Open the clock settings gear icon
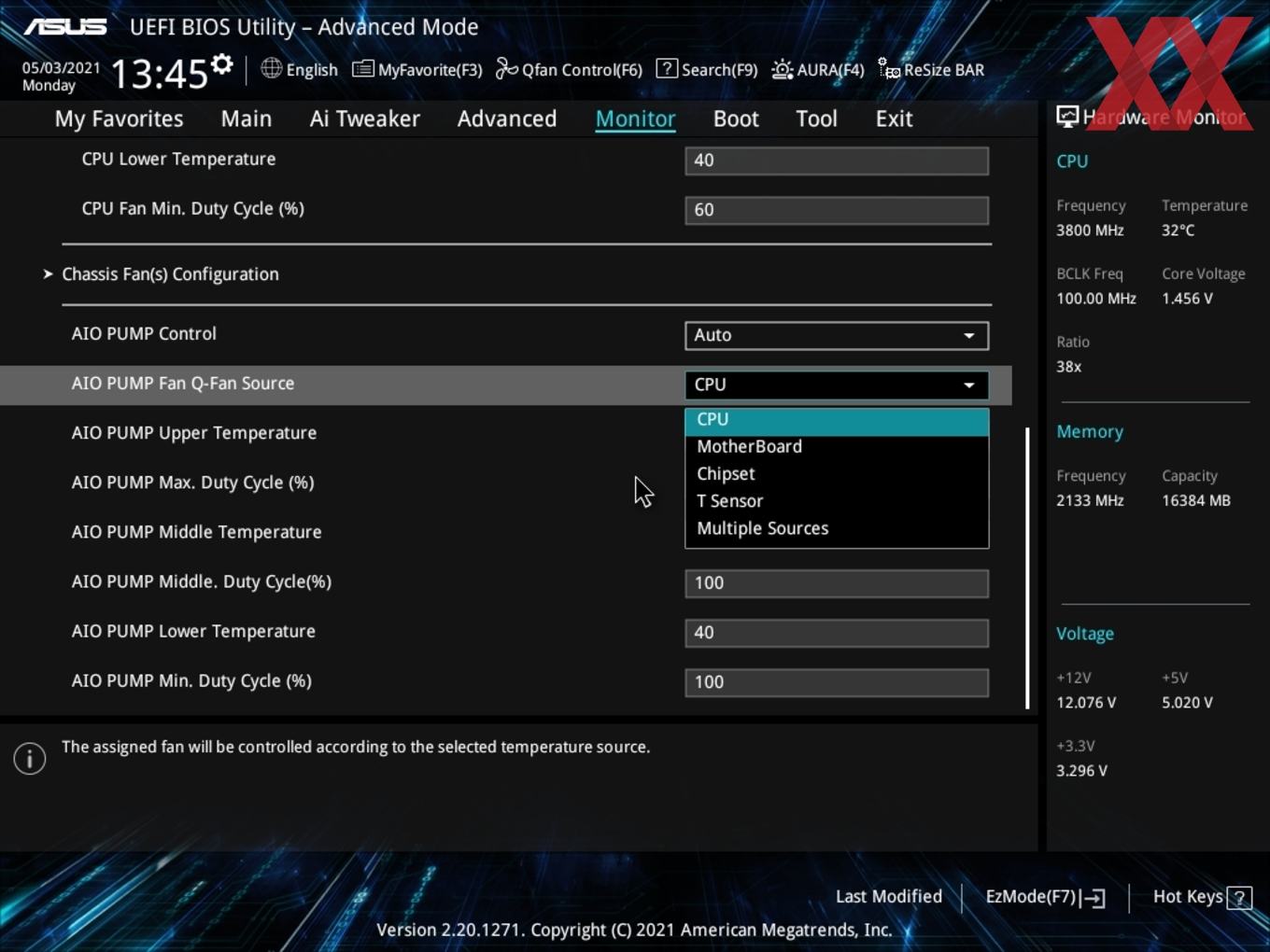 click(x=221, y=64)
